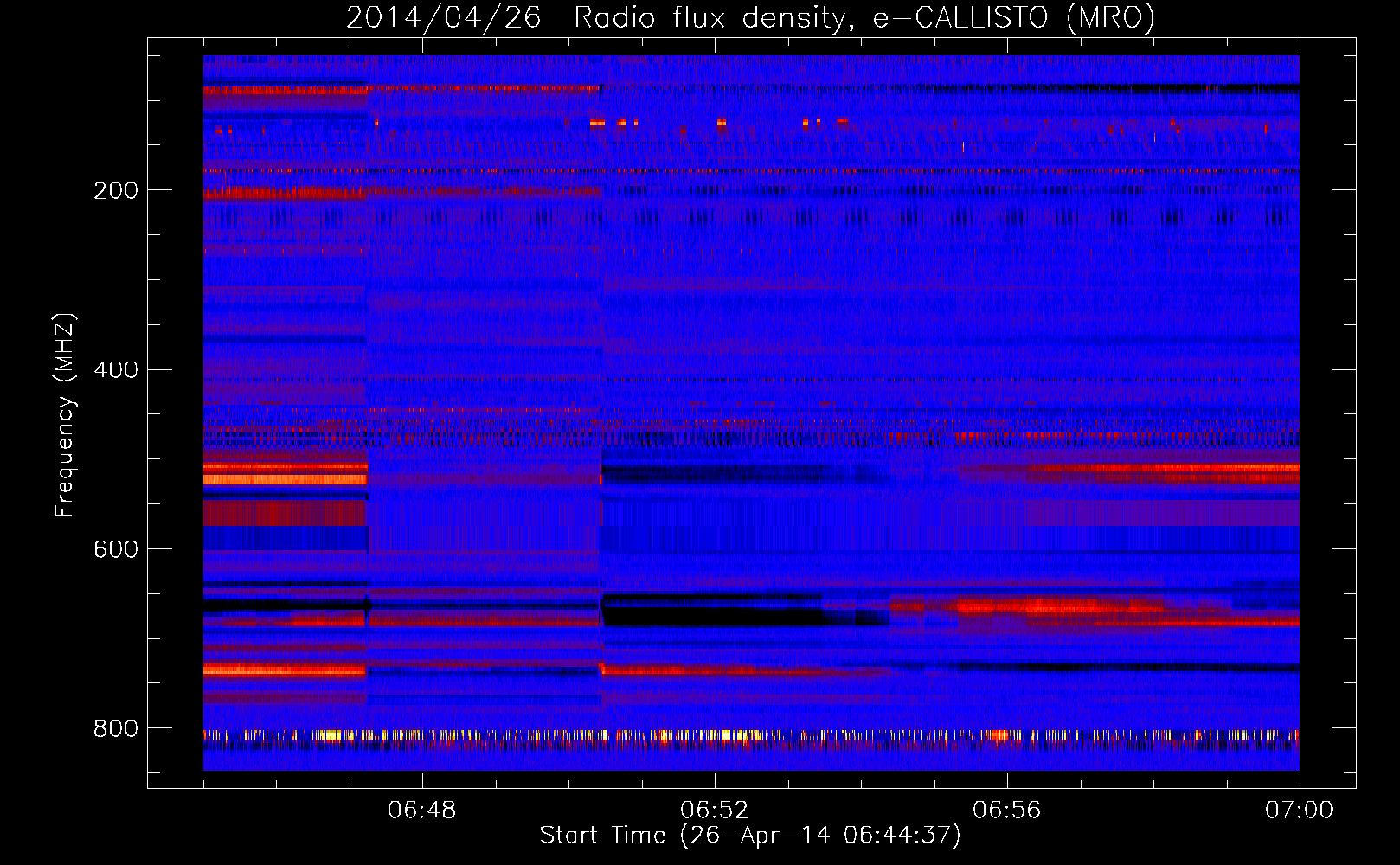
Task: Click the 'Start Time (26-Apr-14 06:44:37)' x-axis label
Action: 750,836
